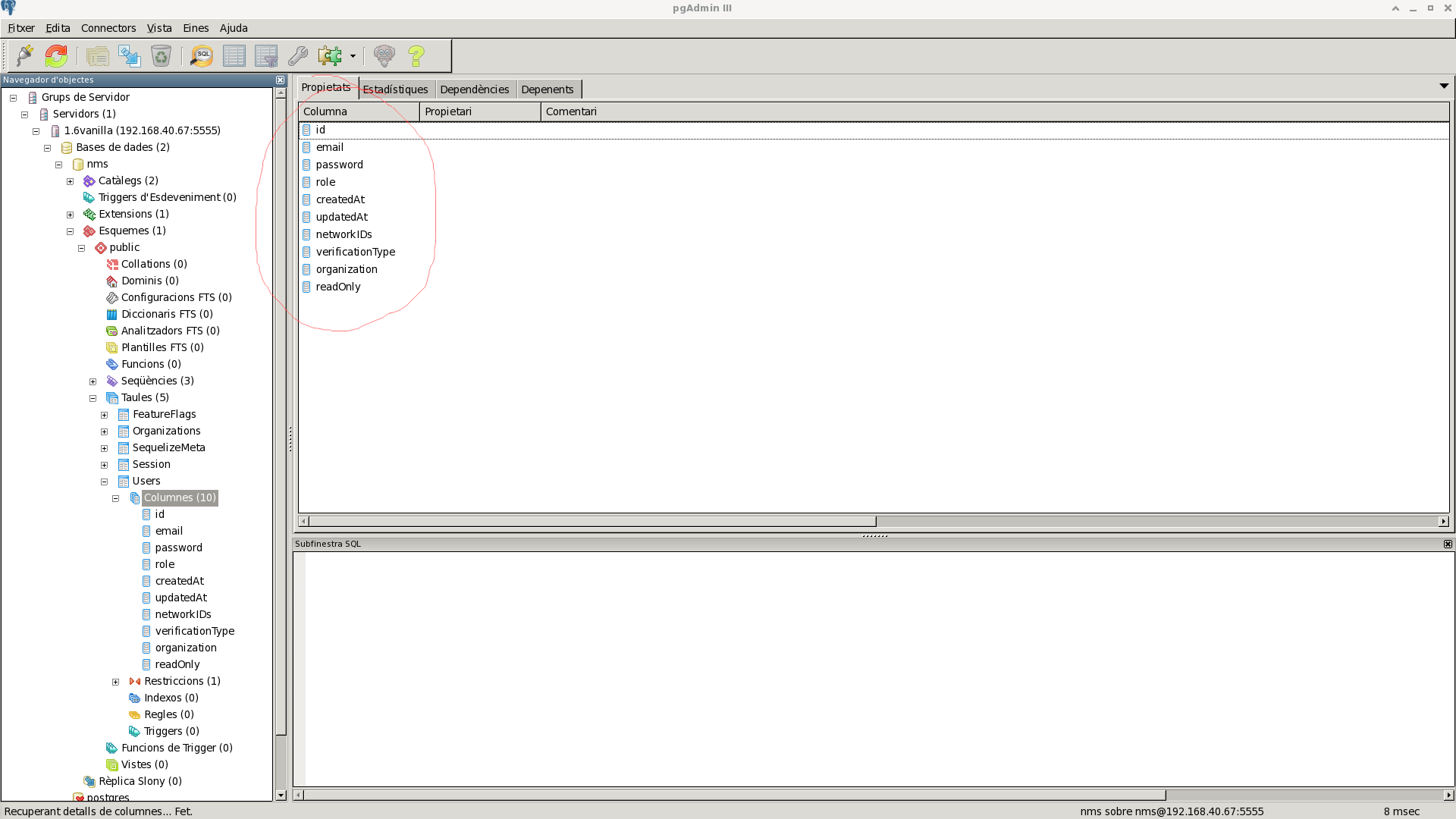Viewport: 1456px width, 819px height.
Task: Click the add server plug icon
Action: click(x=24, y=56)
